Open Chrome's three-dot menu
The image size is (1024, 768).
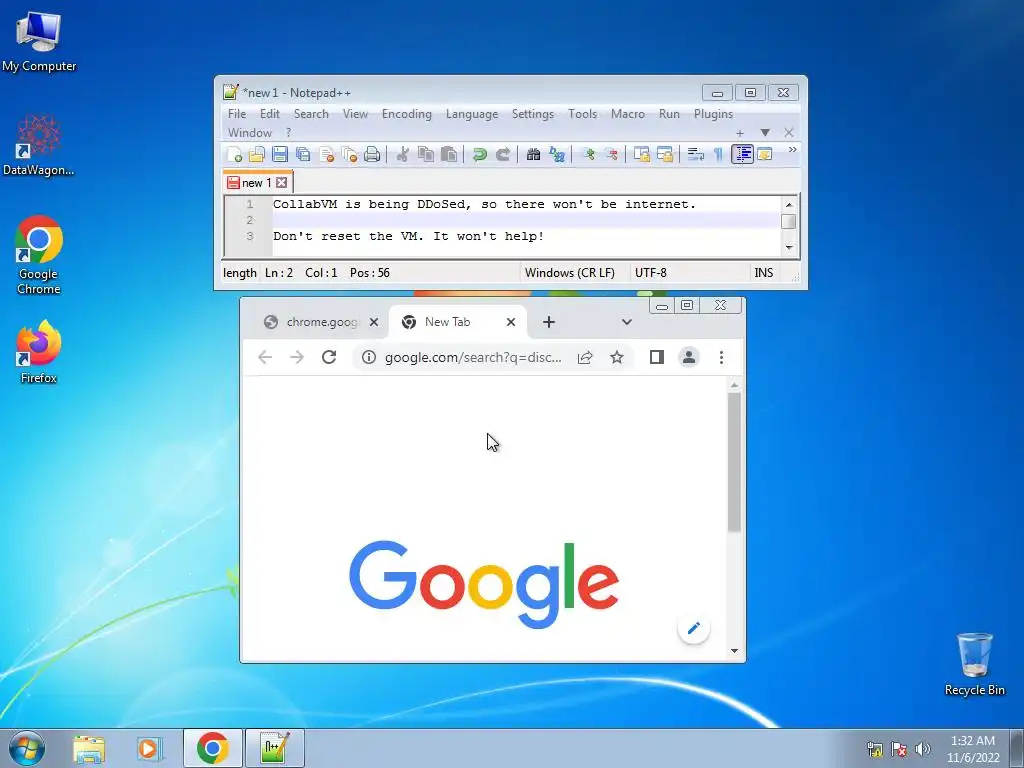pos(721,357)
